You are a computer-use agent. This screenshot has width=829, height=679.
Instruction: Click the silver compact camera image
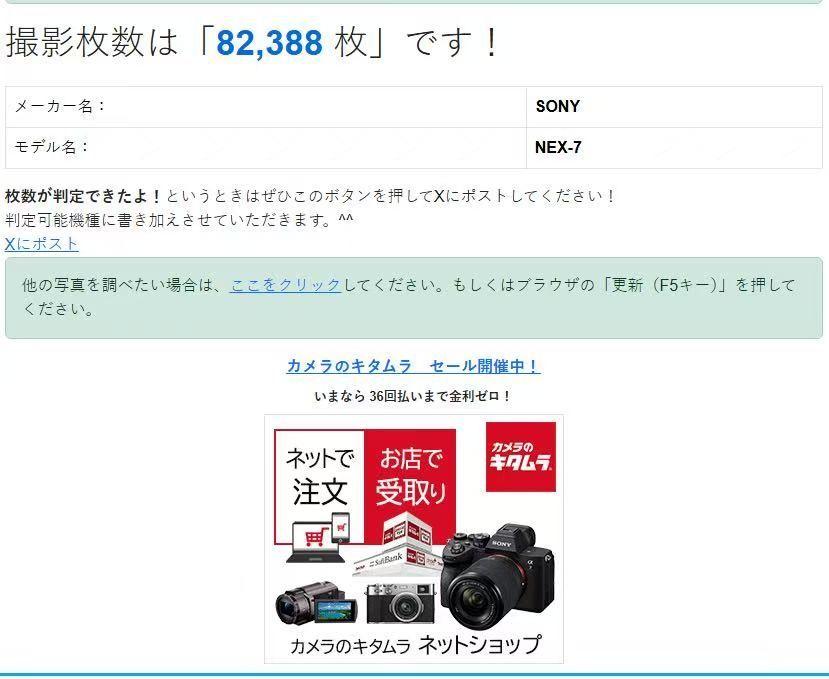click(401, 603)
